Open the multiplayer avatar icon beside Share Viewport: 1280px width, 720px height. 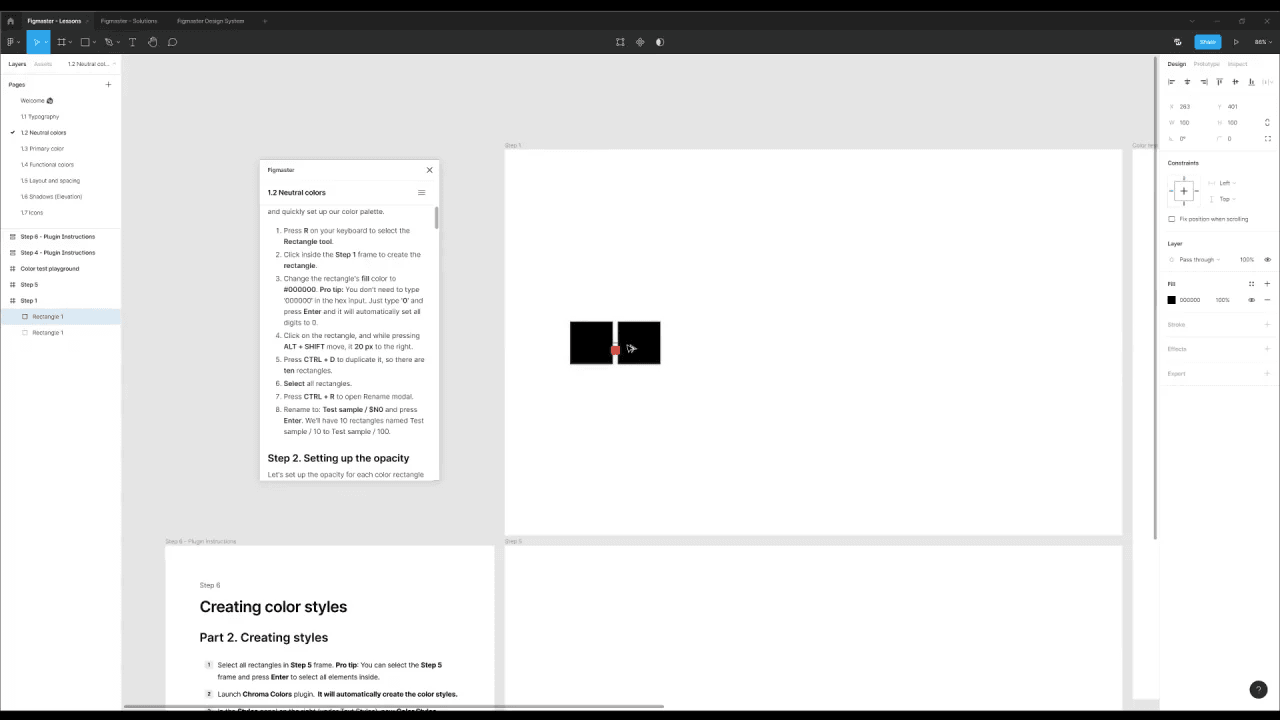point(1178,42)
